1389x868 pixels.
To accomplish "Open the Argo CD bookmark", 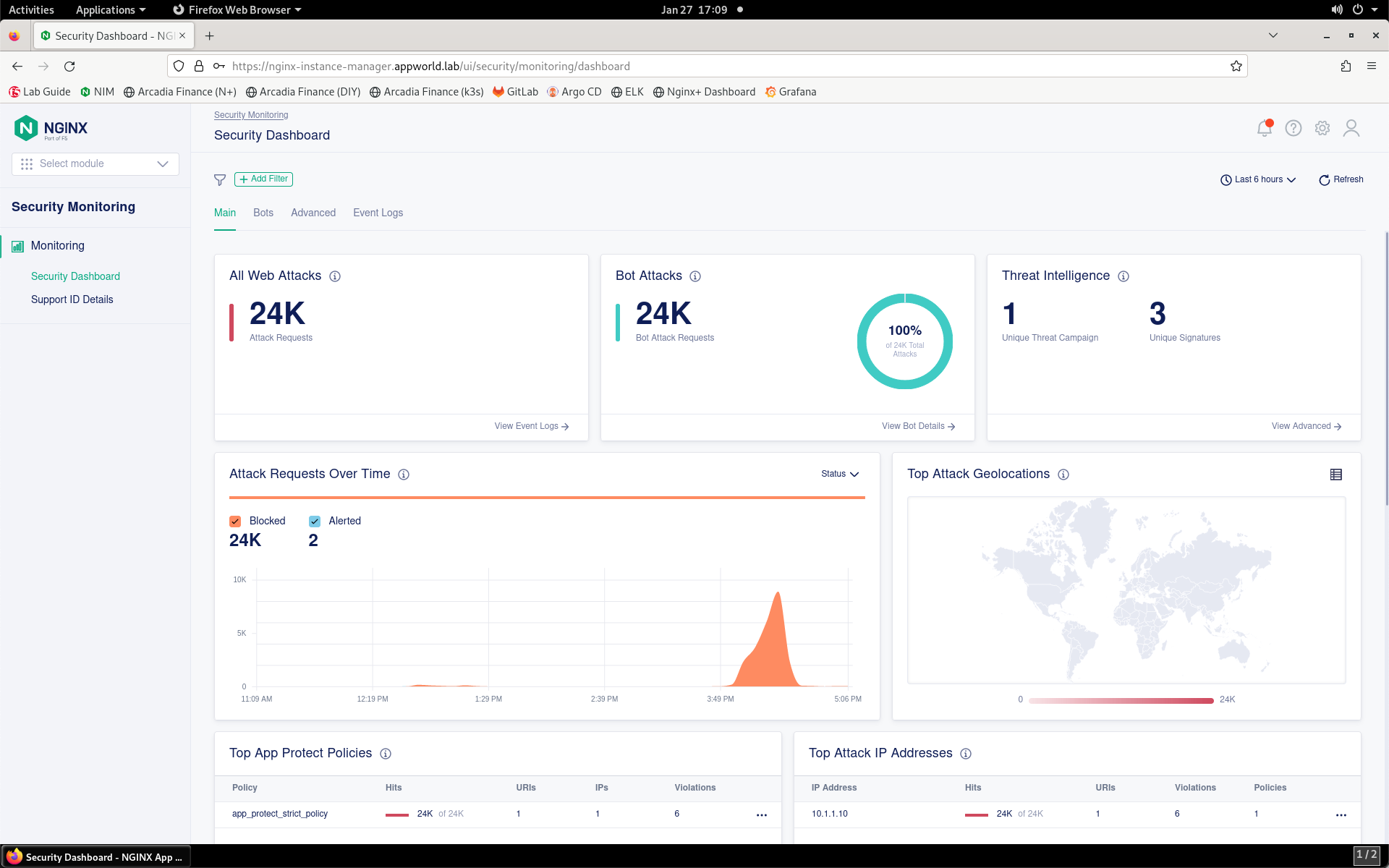I will point(574,93).
